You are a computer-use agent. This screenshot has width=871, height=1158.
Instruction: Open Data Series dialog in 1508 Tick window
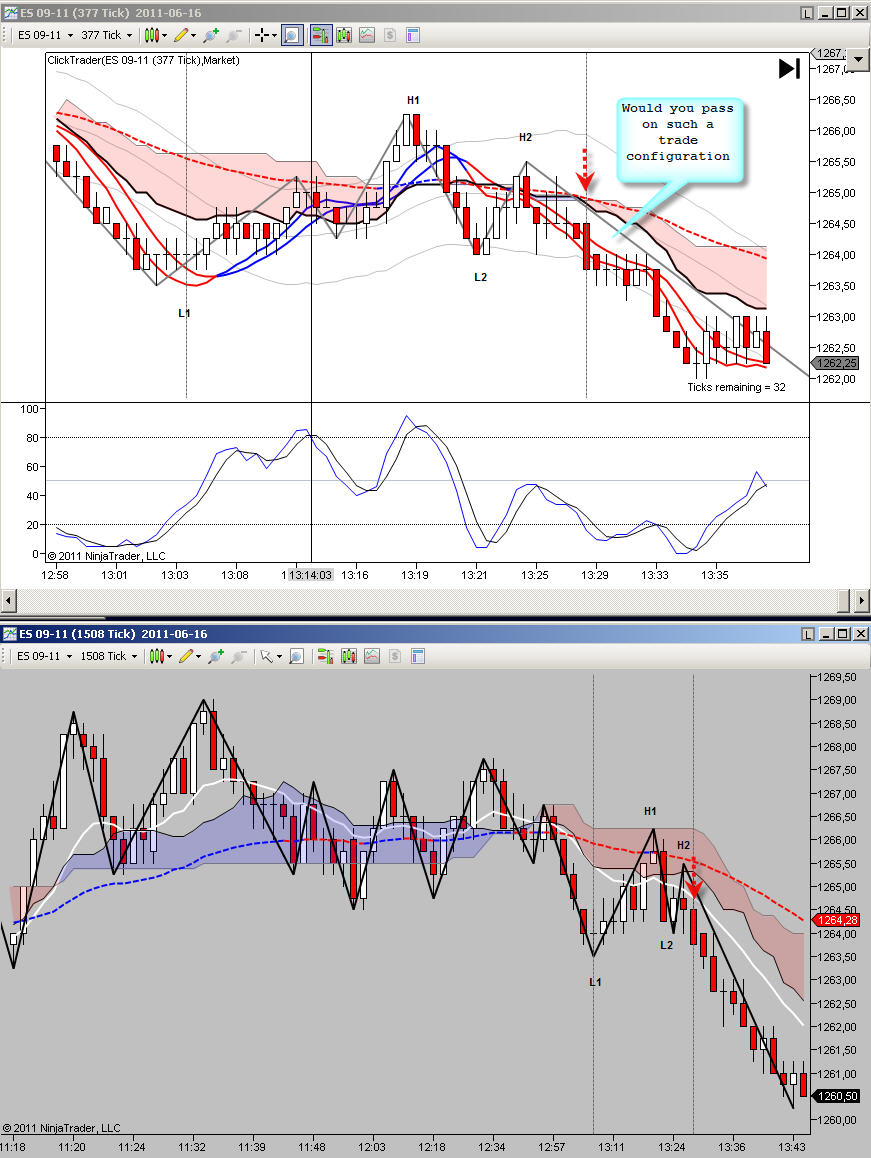tap(349, 656)
